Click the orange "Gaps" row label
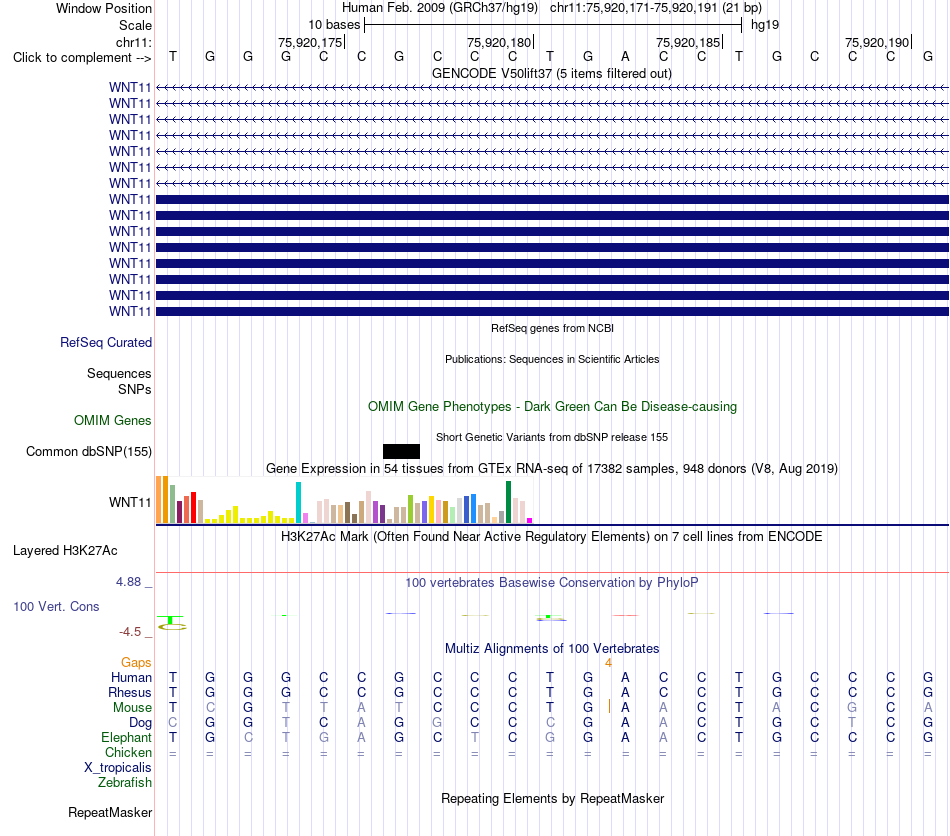This screenshot has height=836, width=950. pos(136,663)
